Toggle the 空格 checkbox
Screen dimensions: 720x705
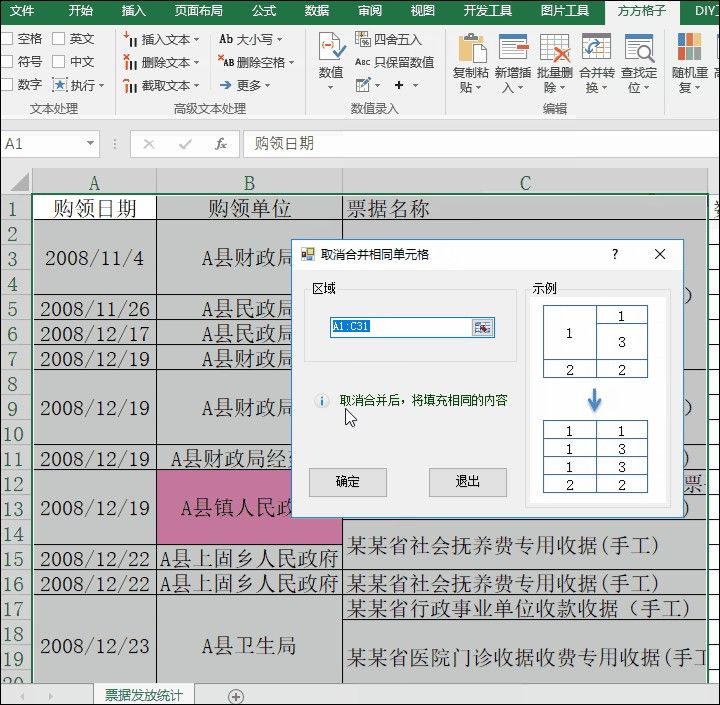(6, 39)
